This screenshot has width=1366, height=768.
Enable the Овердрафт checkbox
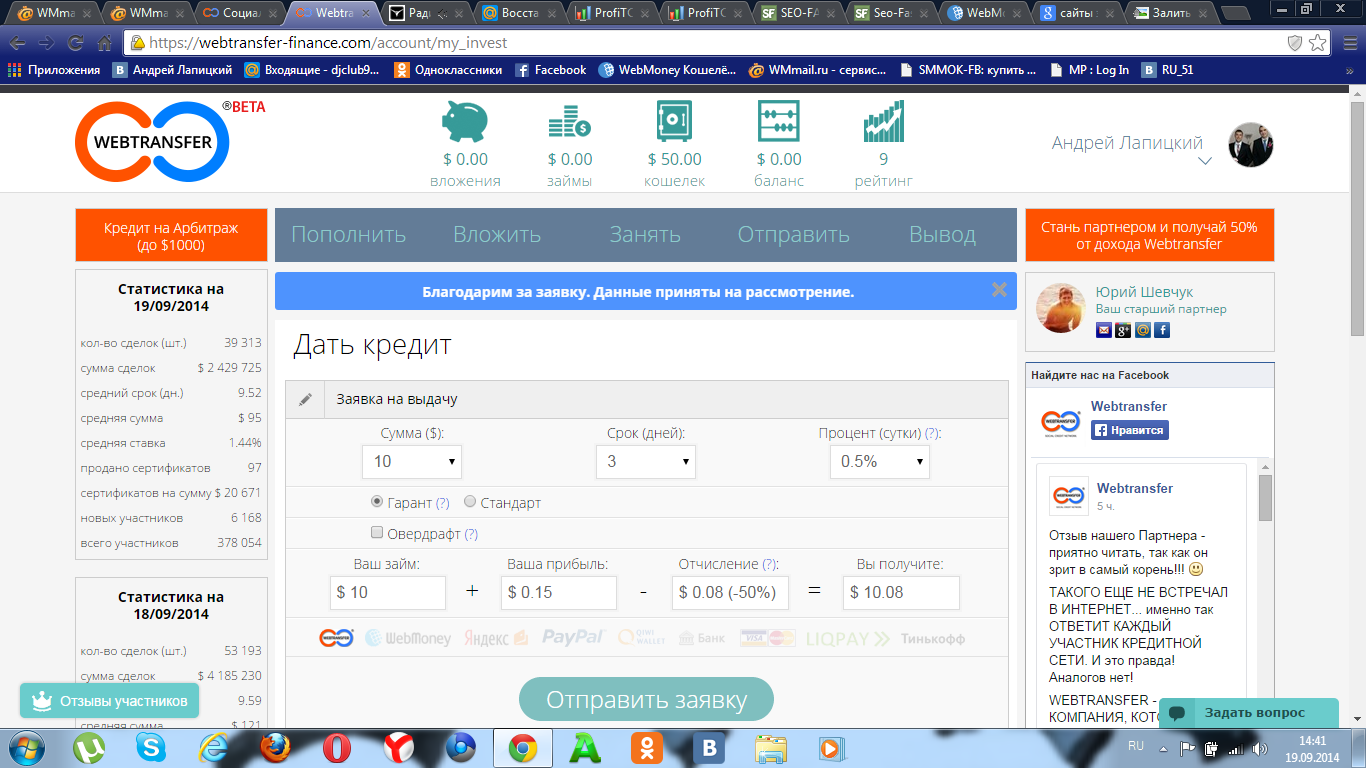377,532
